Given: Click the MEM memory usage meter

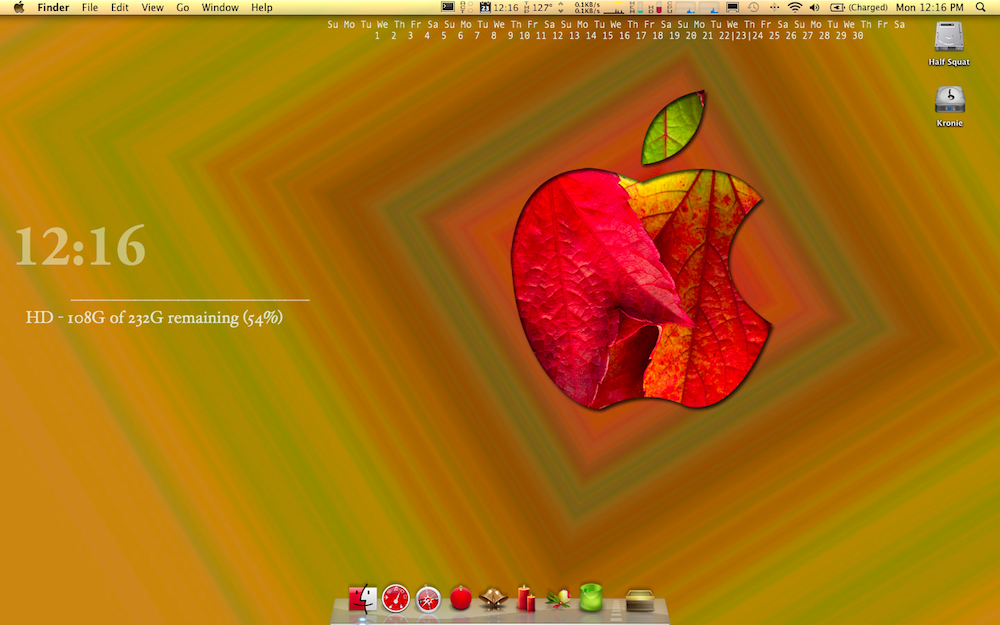Looking at the screenshot, I should pos(636,7).
